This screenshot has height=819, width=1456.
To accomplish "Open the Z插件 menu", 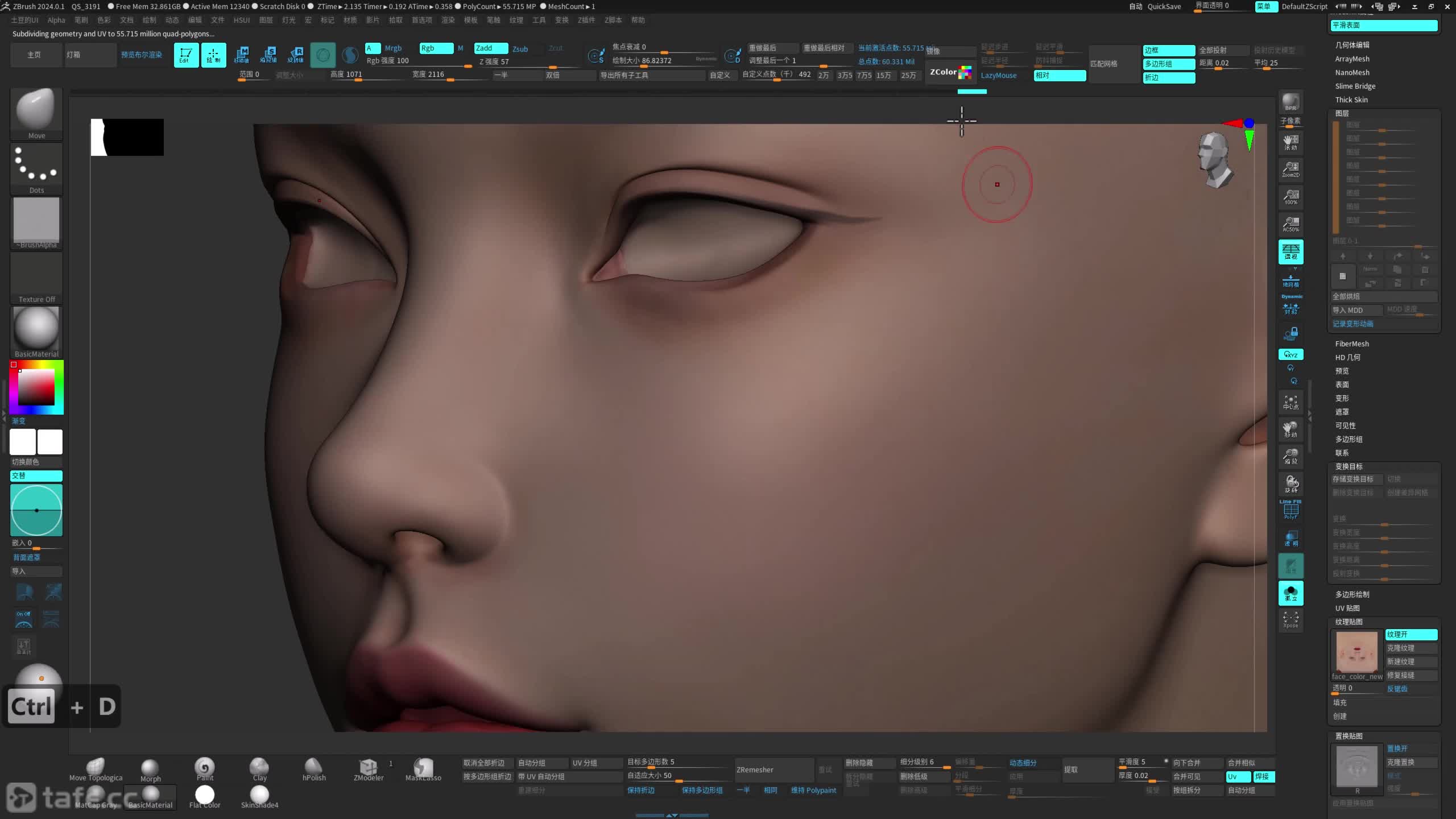I will (x=586, y=20).
